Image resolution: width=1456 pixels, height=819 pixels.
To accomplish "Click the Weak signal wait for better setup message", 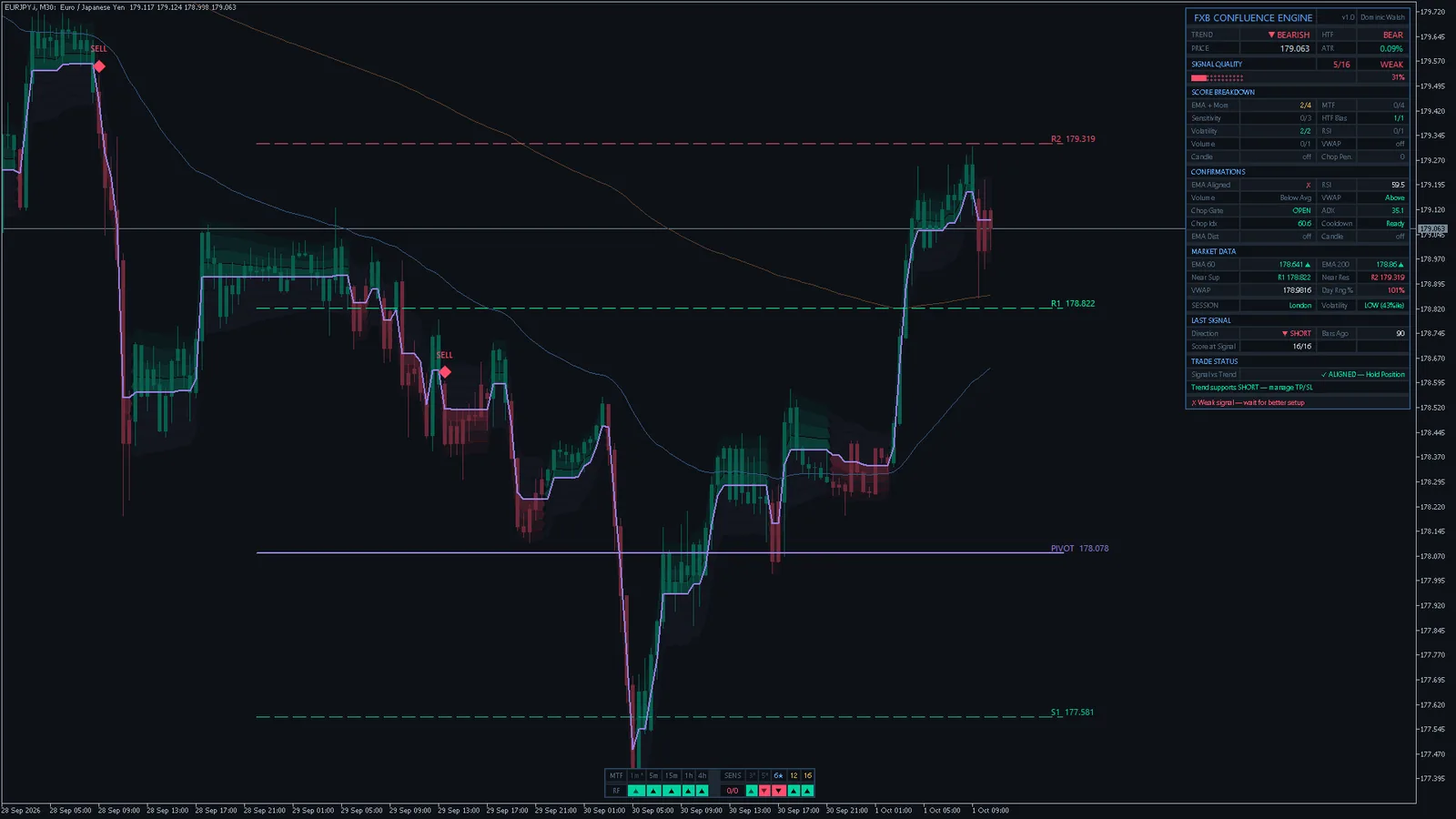I will point(1248,402).
